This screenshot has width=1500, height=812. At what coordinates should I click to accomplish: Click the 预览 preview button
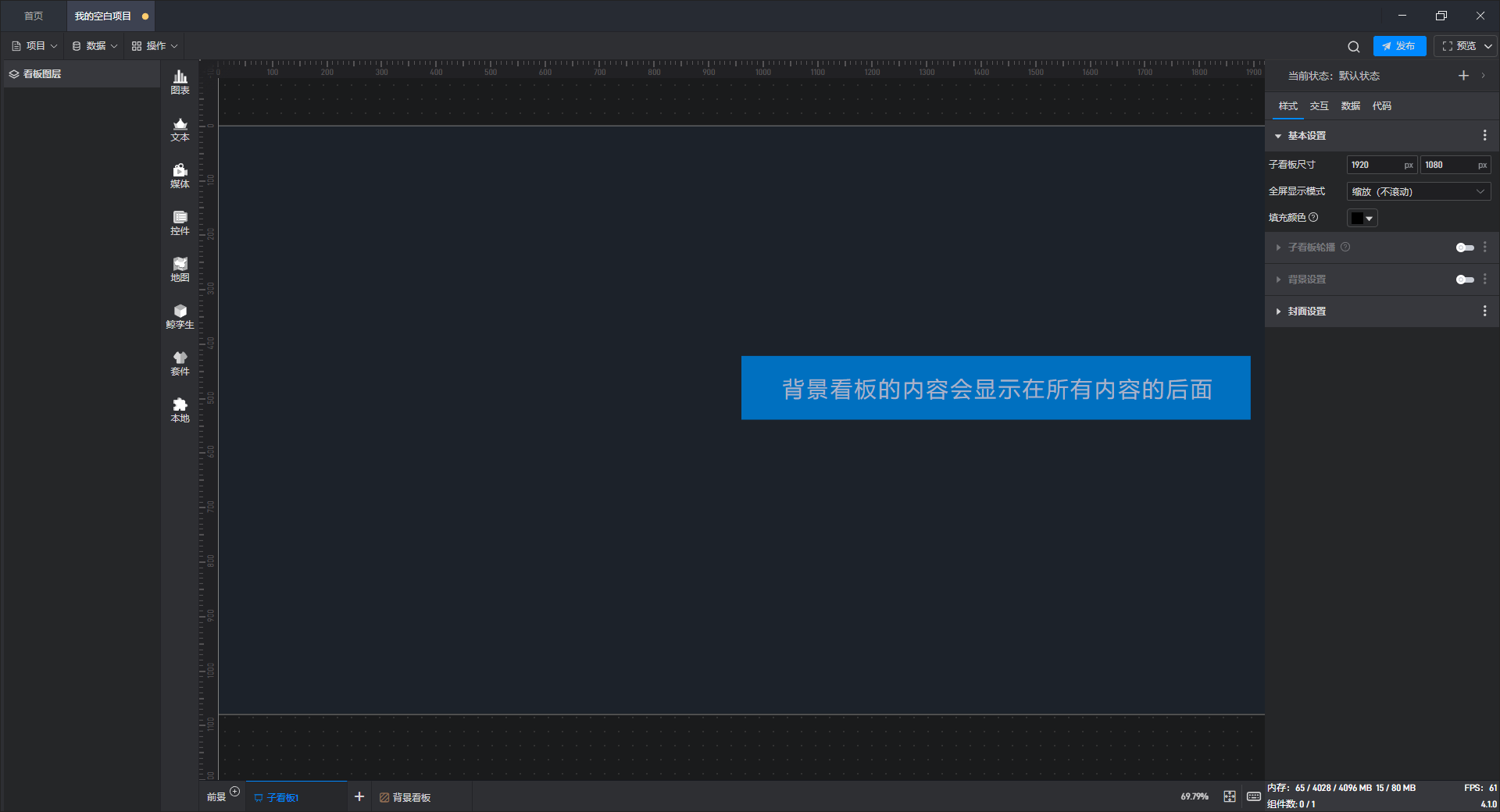coord(1459,46)
